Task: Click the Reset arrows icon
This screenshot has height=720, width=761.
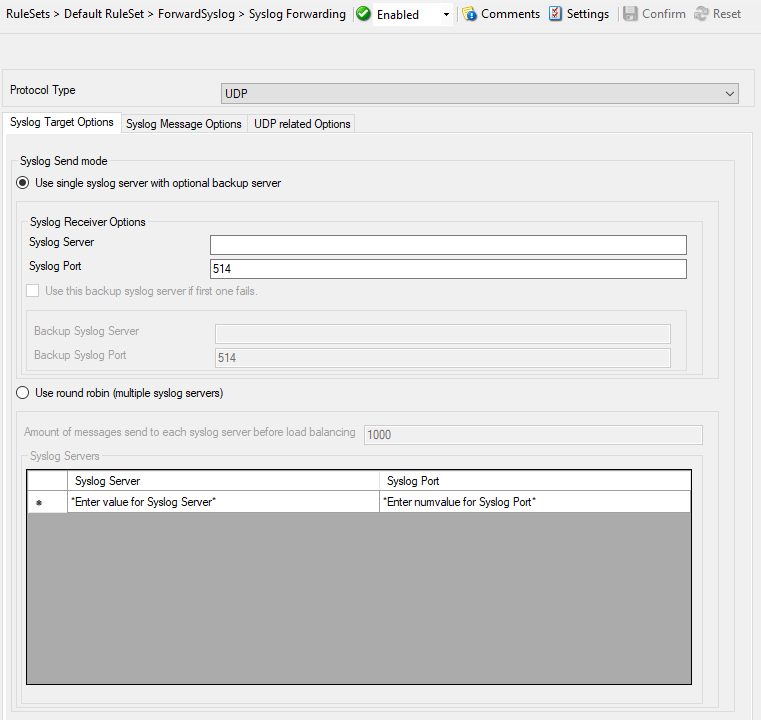Action: tap(701, 14)
